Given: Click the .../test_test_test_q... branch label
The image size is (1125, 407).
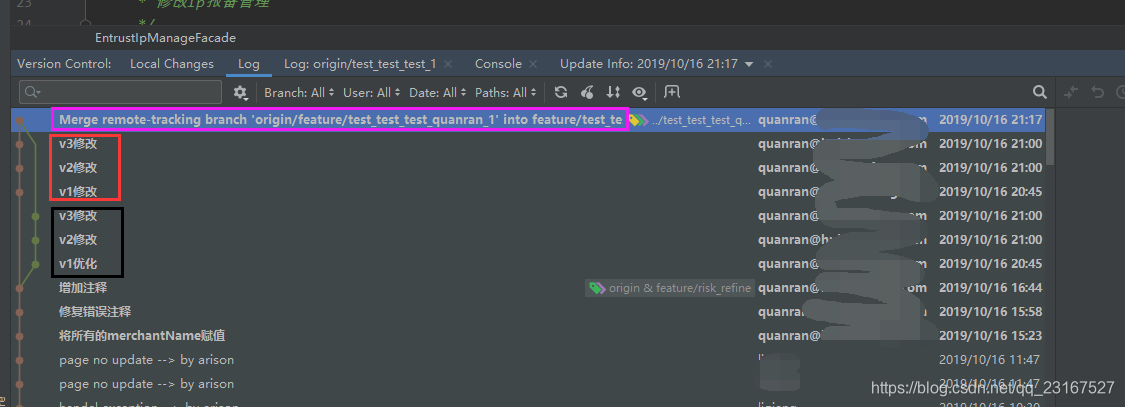Looking at the screenshot, I should pos(700,120).
